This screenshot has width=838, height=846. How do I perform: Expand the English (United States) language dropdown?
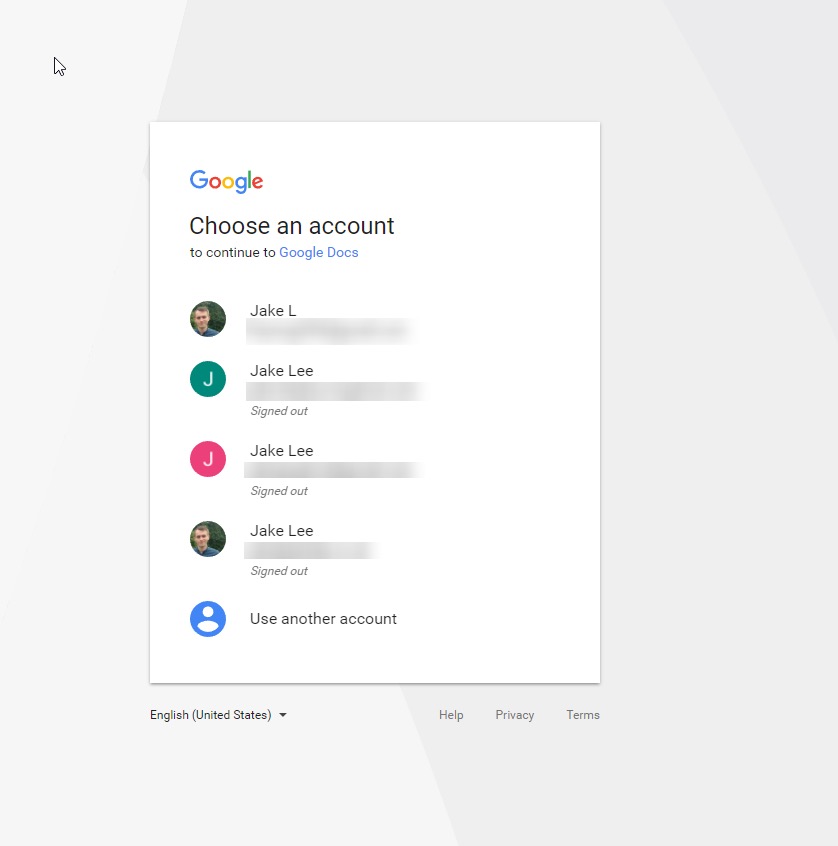point(219,715)
